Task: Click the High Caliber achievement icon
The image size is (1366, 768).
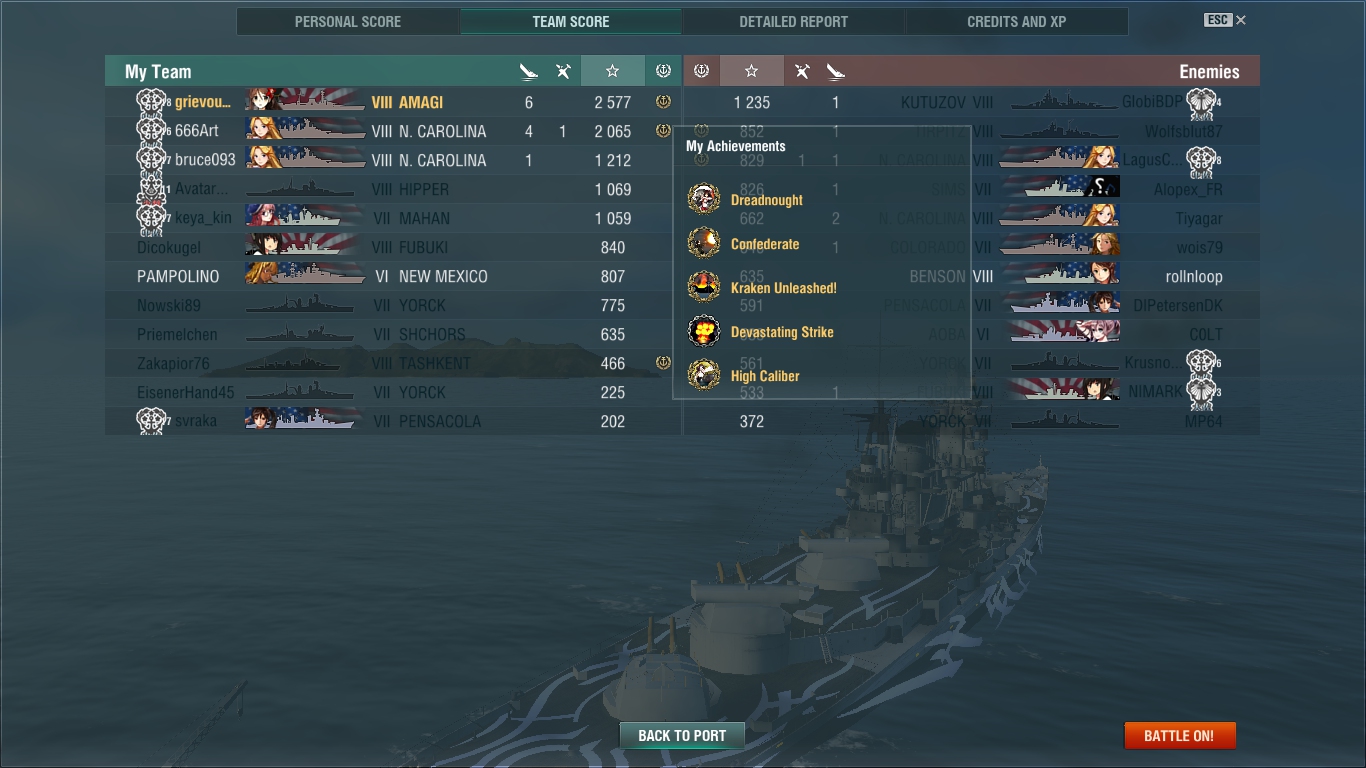Action: (x=704, y=375)
